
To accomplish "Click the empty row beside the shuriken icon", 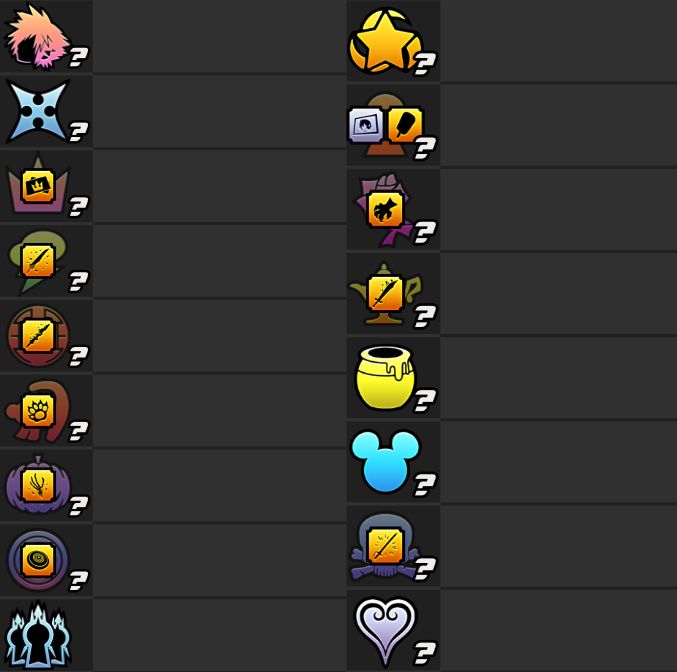I will [220, 111].
